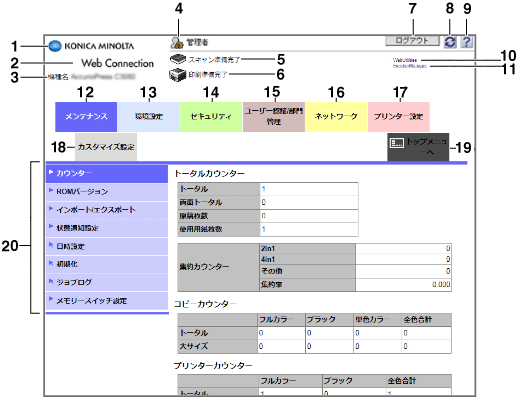
Task: Open インポート/エクスポート menu item
Action: coord(107,210)
